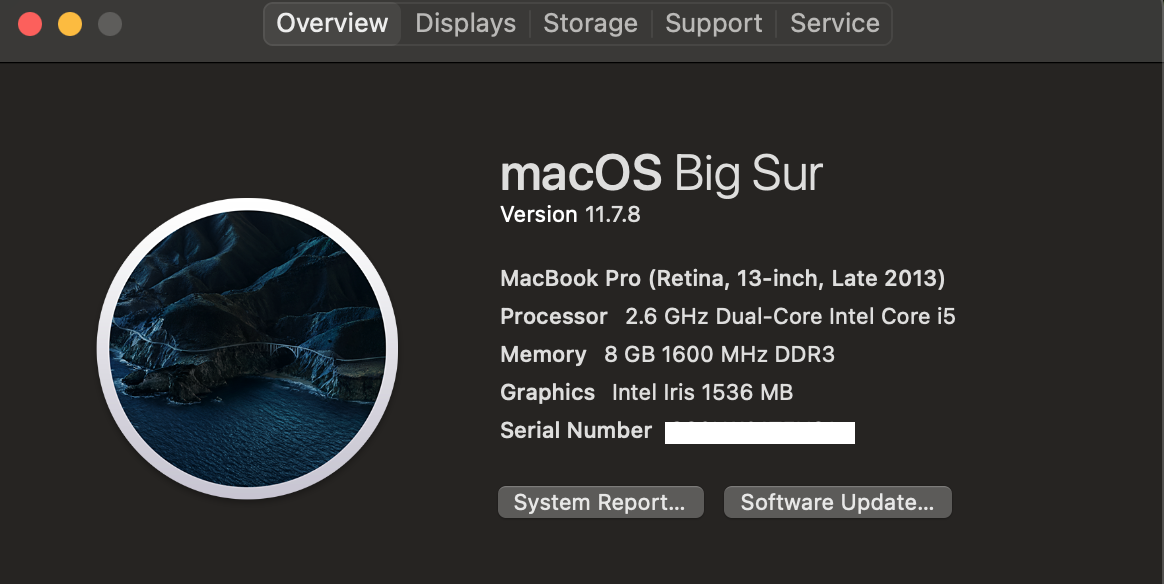Click the greyed-out zoom window button
The image size is (1164, 584).
click(110, 23)
